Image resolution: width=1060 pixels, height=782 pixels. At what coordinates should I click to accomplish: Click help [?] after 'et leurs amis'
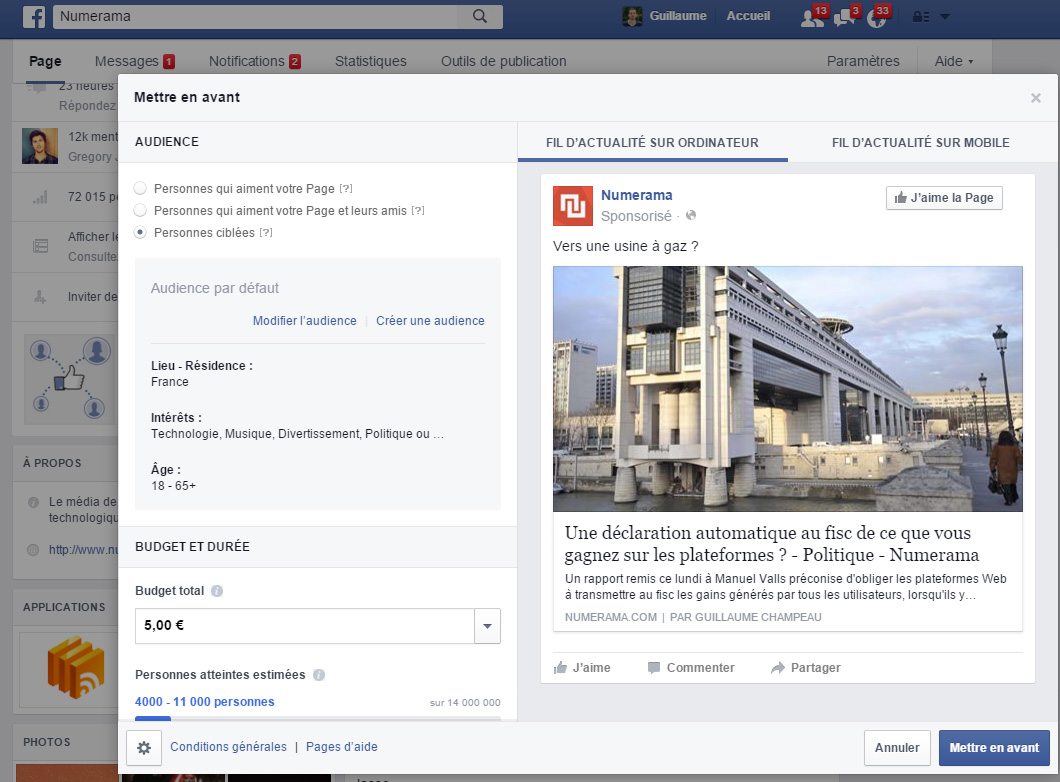(x=418, y=210)
